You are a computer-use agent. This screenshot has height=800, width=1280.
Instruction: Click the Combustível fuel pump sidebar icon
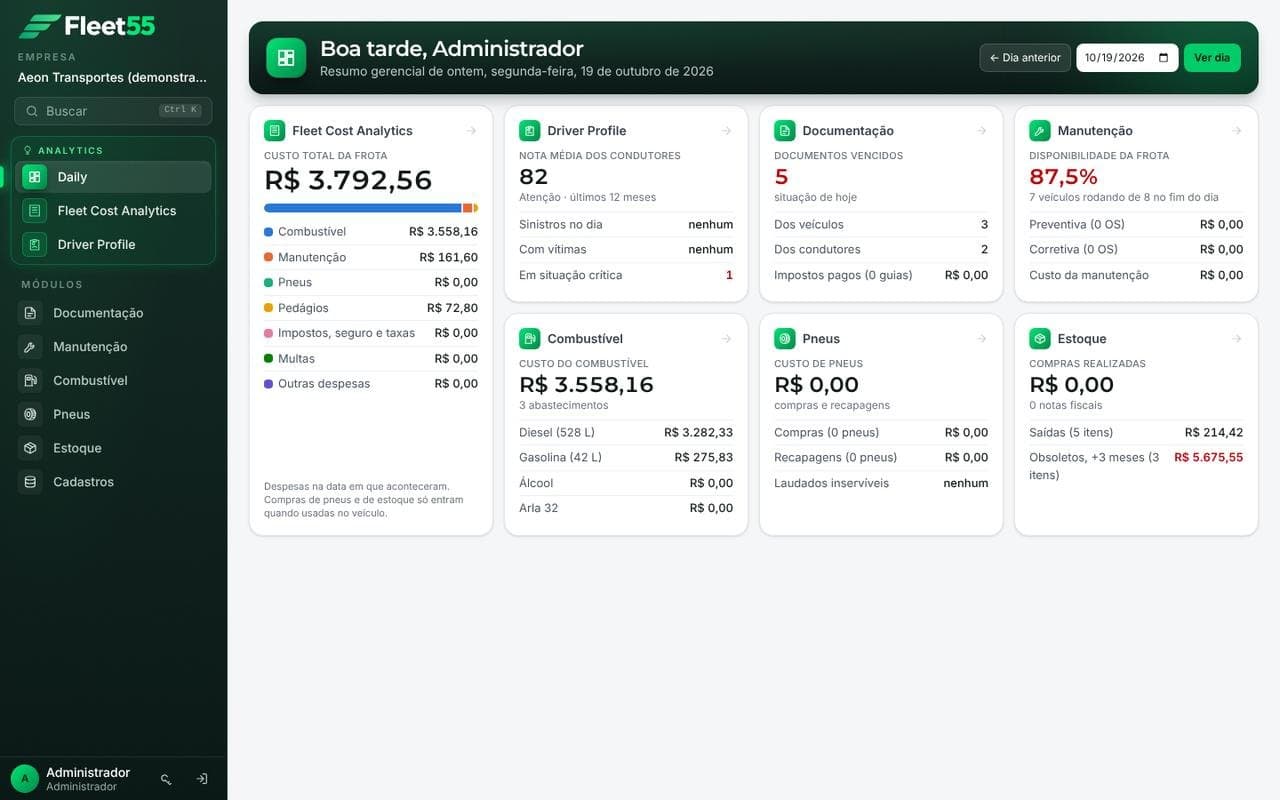(31, 380)
